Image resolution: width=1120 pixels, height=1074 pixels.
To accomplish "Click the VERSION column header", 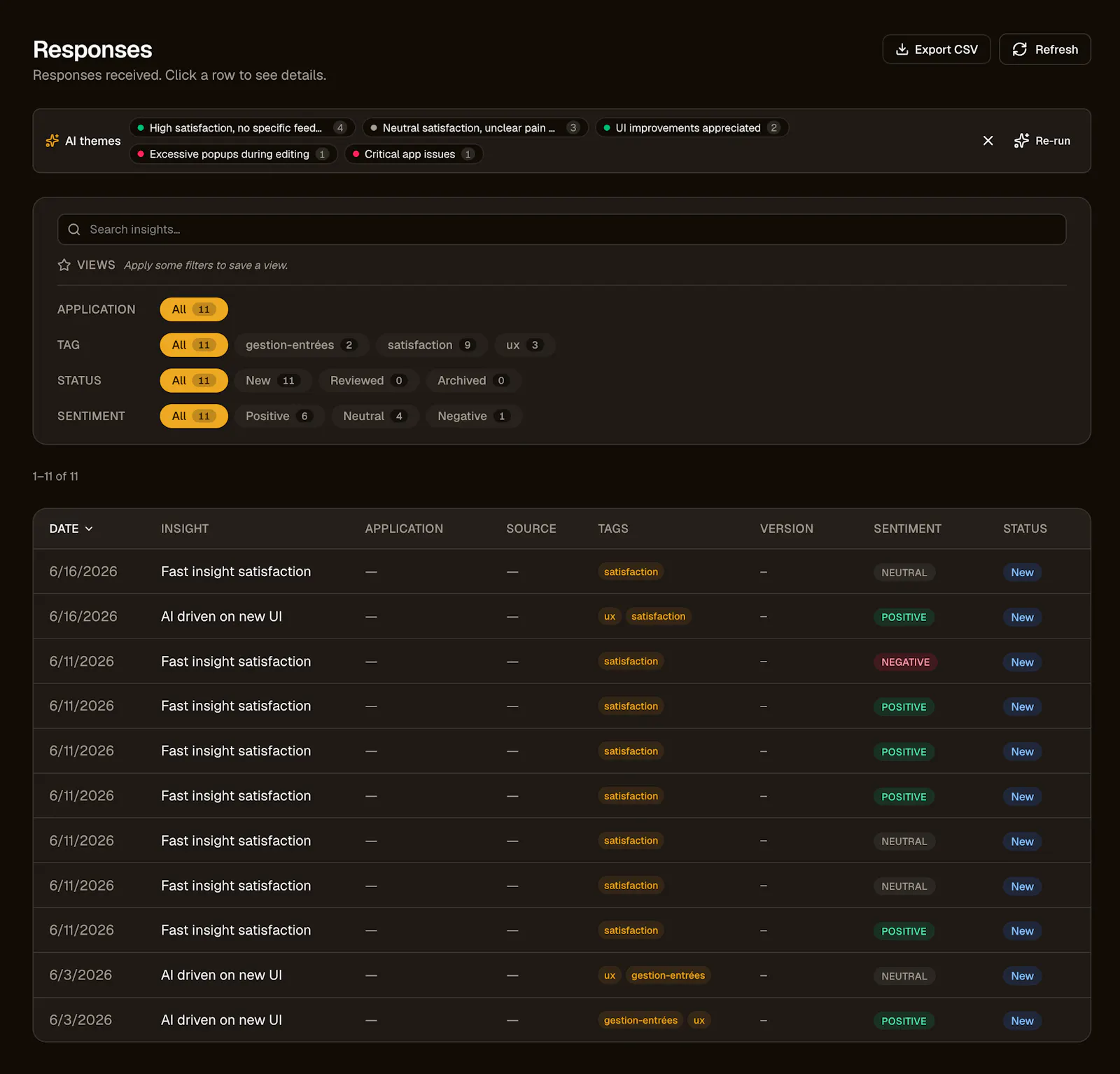I will tap(787, 529).
